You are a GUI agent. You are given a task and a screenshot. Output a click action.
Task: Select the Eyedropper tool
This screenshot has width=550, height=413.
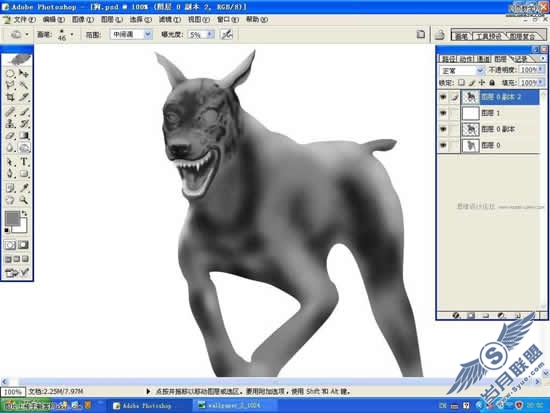24,188
